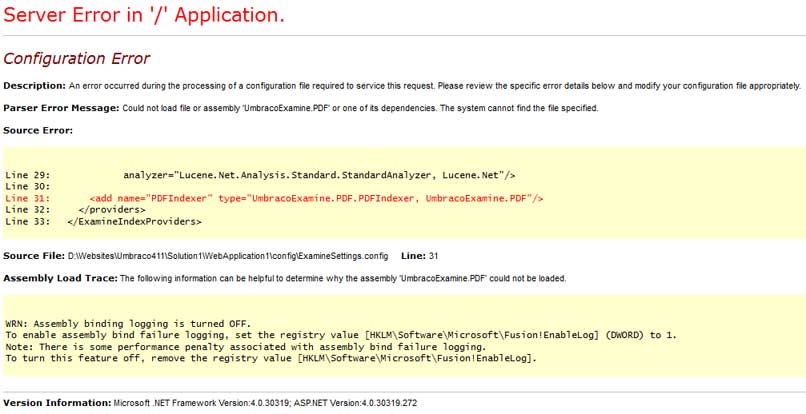Viewport: 806px width, 414px height.
Task: Select the Description label text
Action: [x=34, y=86]
